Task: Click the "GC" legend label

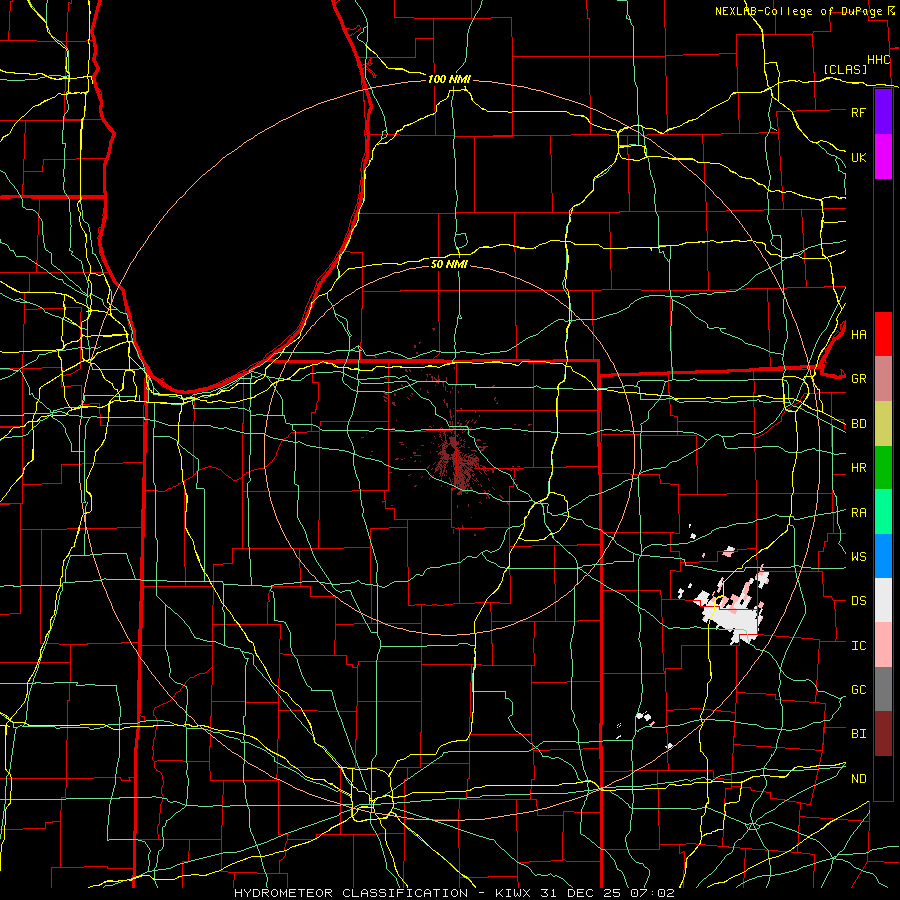Action: click(x=858, y=690)
